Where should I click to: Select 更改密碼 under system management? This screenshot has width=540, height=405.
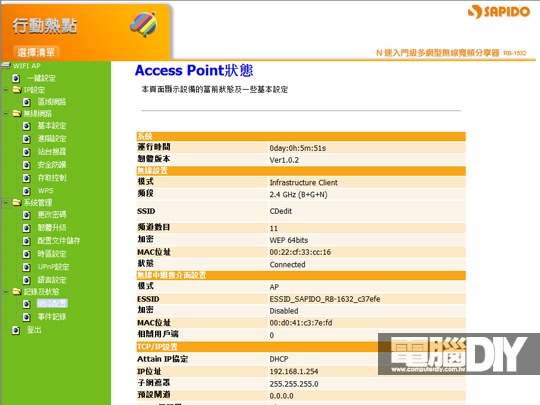point(52,215)
